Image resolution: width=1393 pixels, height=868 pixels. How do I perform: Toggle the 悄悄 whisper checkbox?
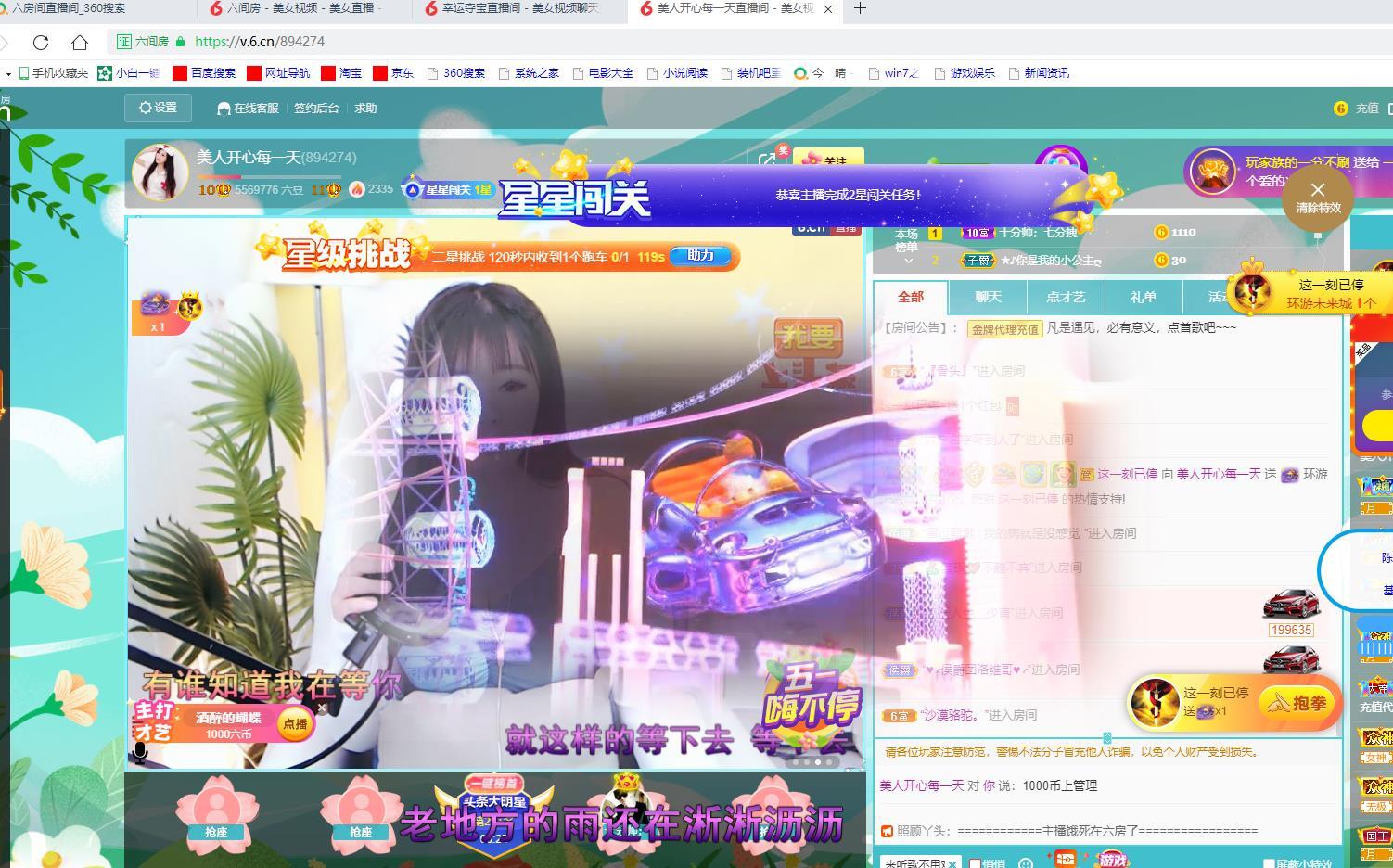[976, 863]
